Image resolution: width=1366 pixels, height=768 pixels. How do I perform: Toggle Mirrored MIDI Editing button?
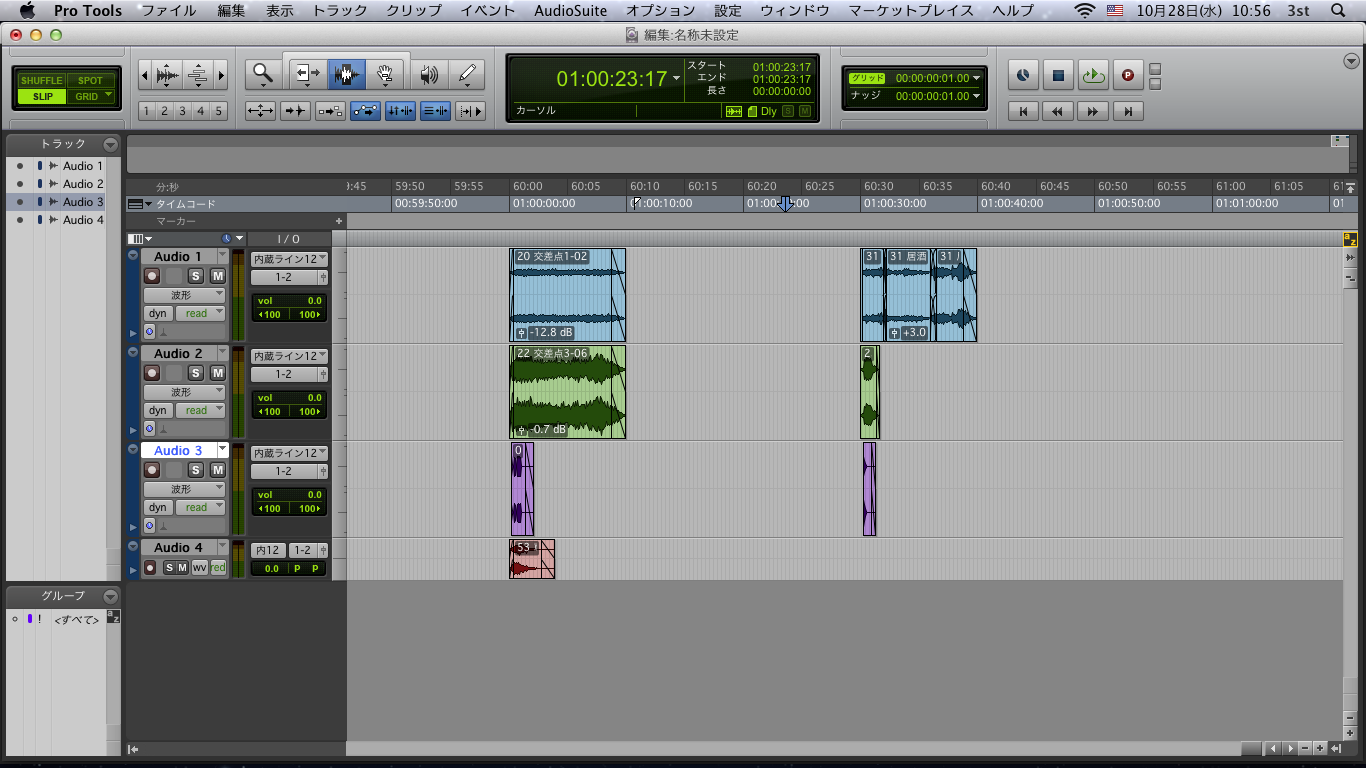coord(330,111)
